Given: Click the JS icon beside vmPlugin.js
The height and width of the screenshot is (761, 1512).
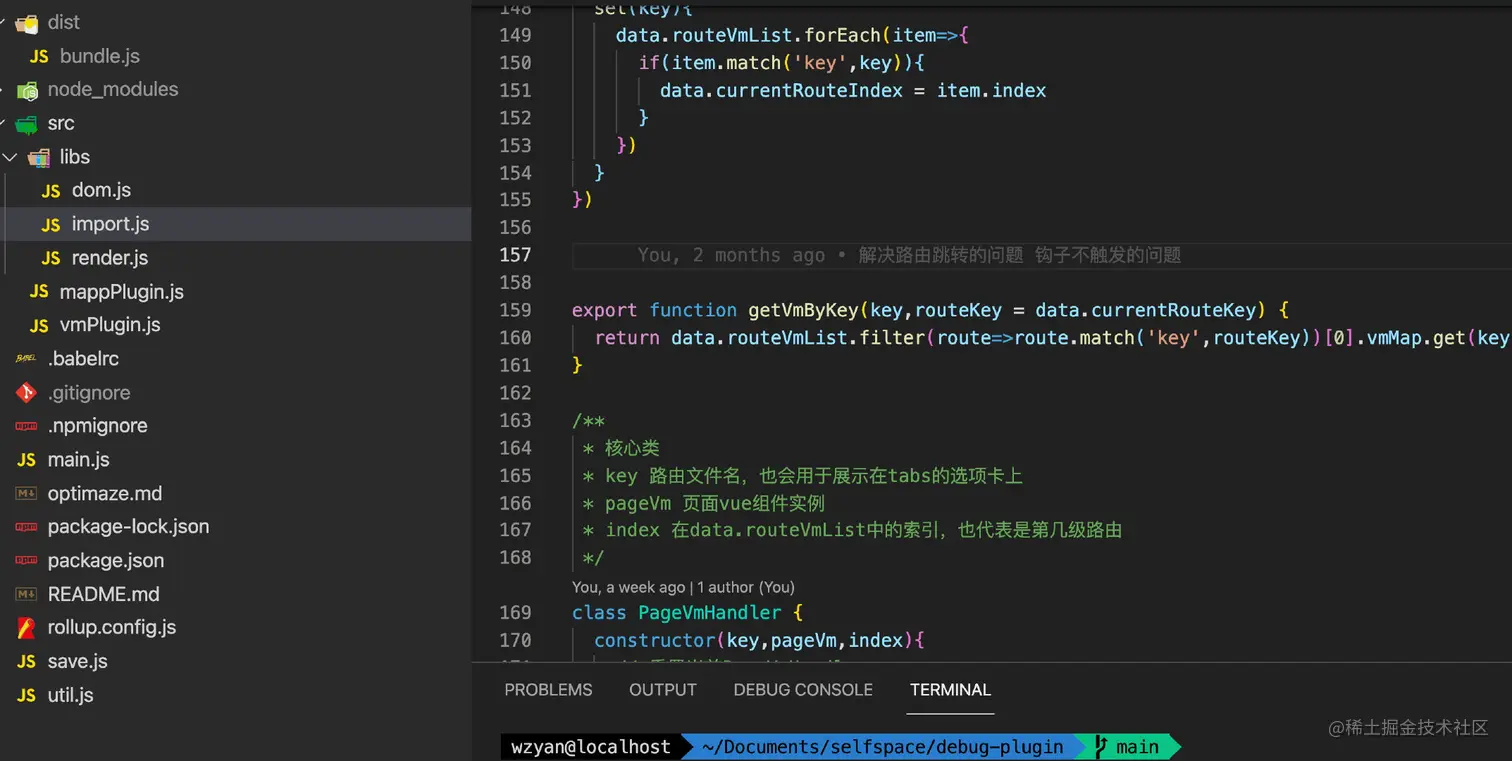Looking at the screenshot, I should point(39,326).
